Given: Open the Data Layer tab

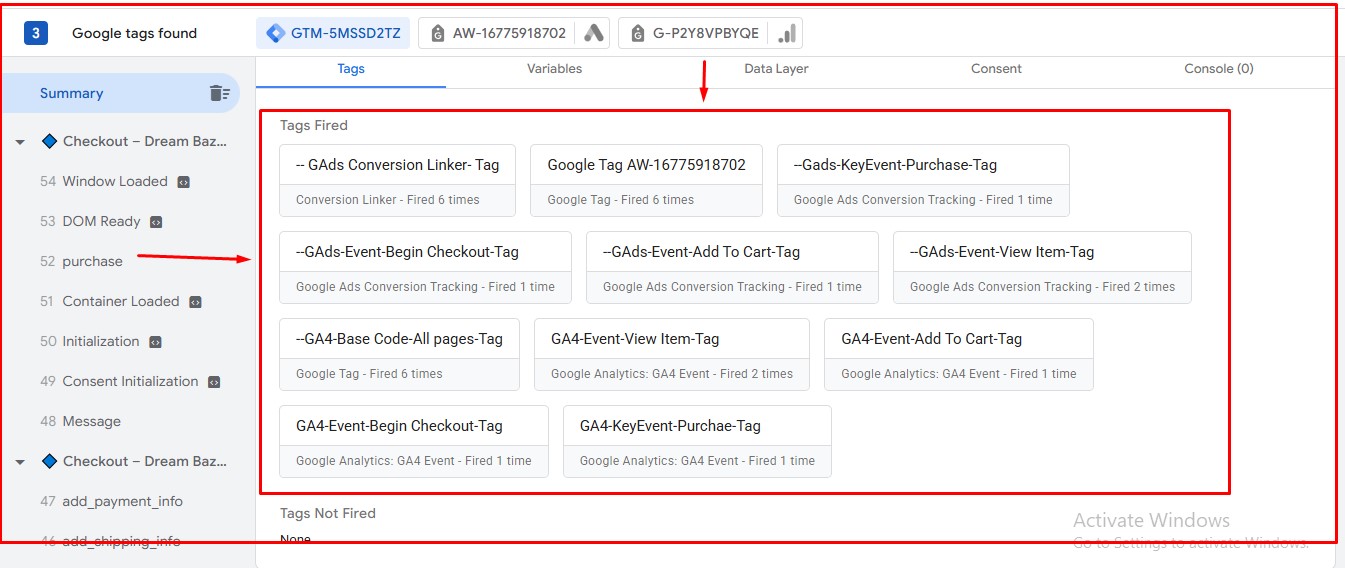Looking at the screenshot, I should point(776,69).
